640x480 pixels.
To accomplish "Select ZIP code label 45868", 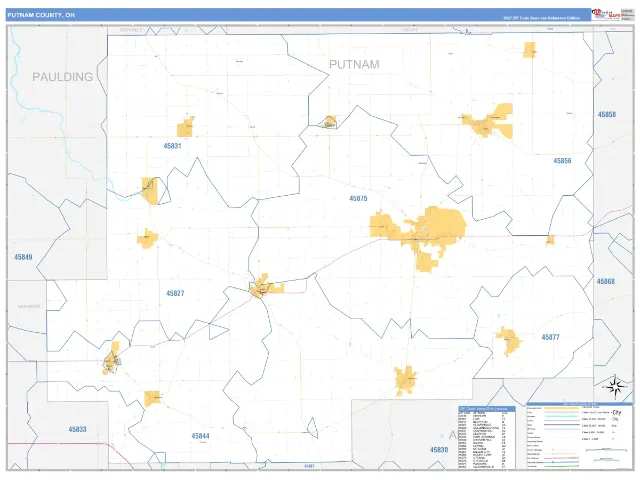I will (x=606, y=282).
